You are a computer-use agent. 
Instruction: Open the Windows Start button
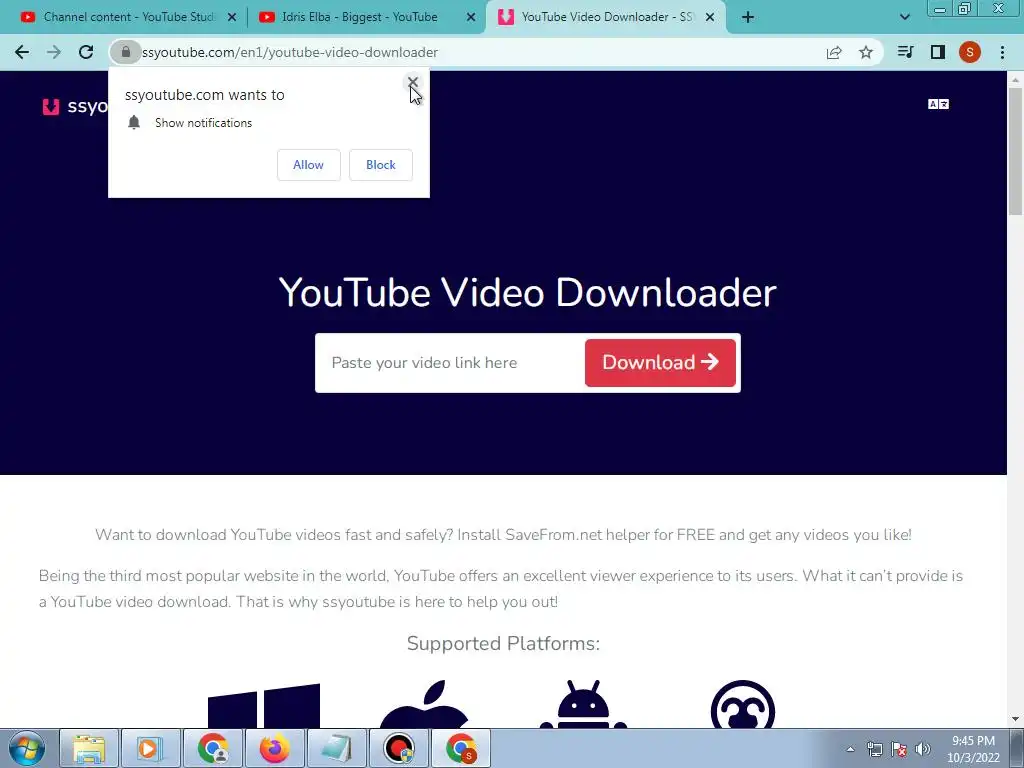(x=27, y=748)
